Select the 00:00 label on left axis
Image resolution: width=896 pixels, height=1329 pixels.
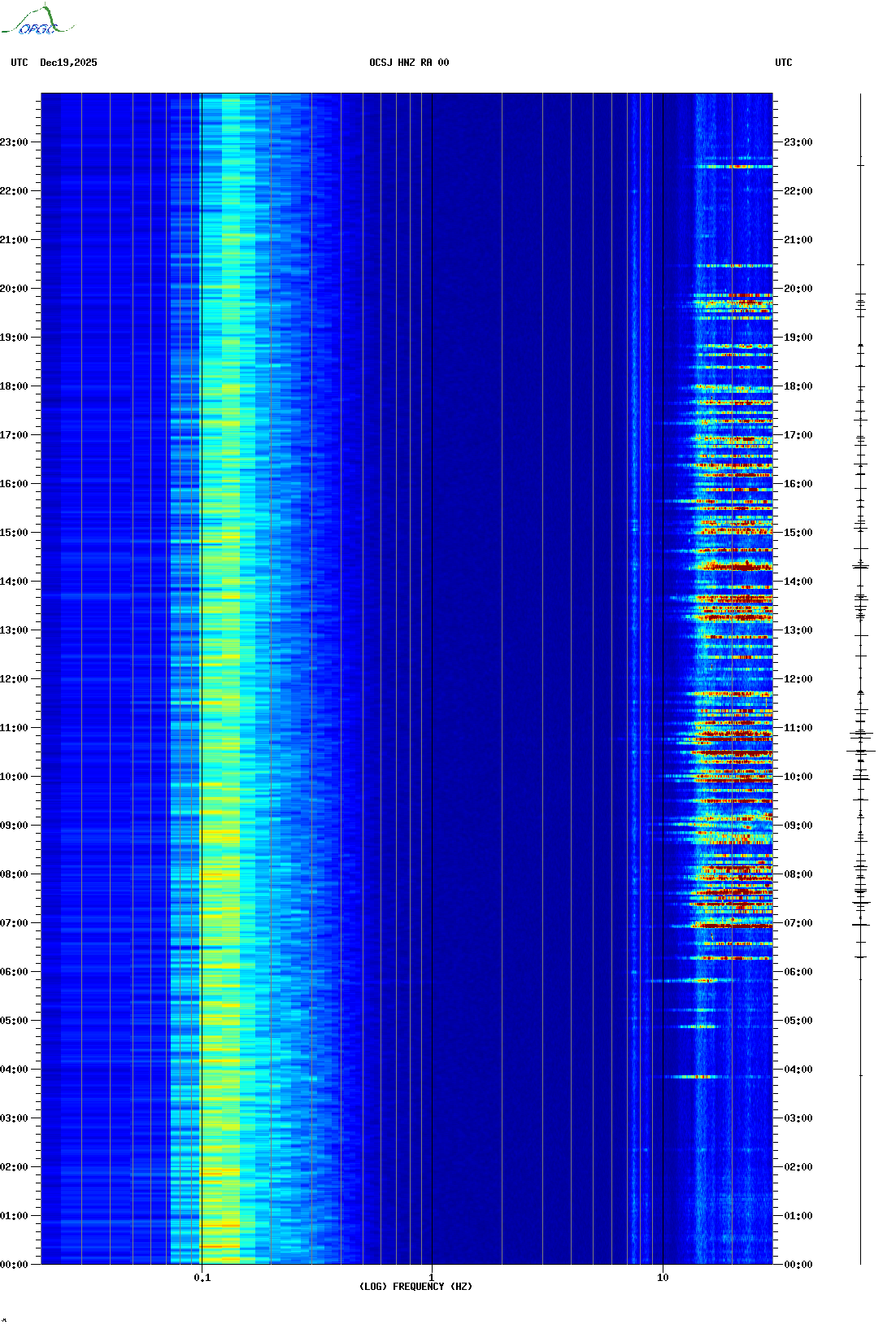(x=14, y=1265)
